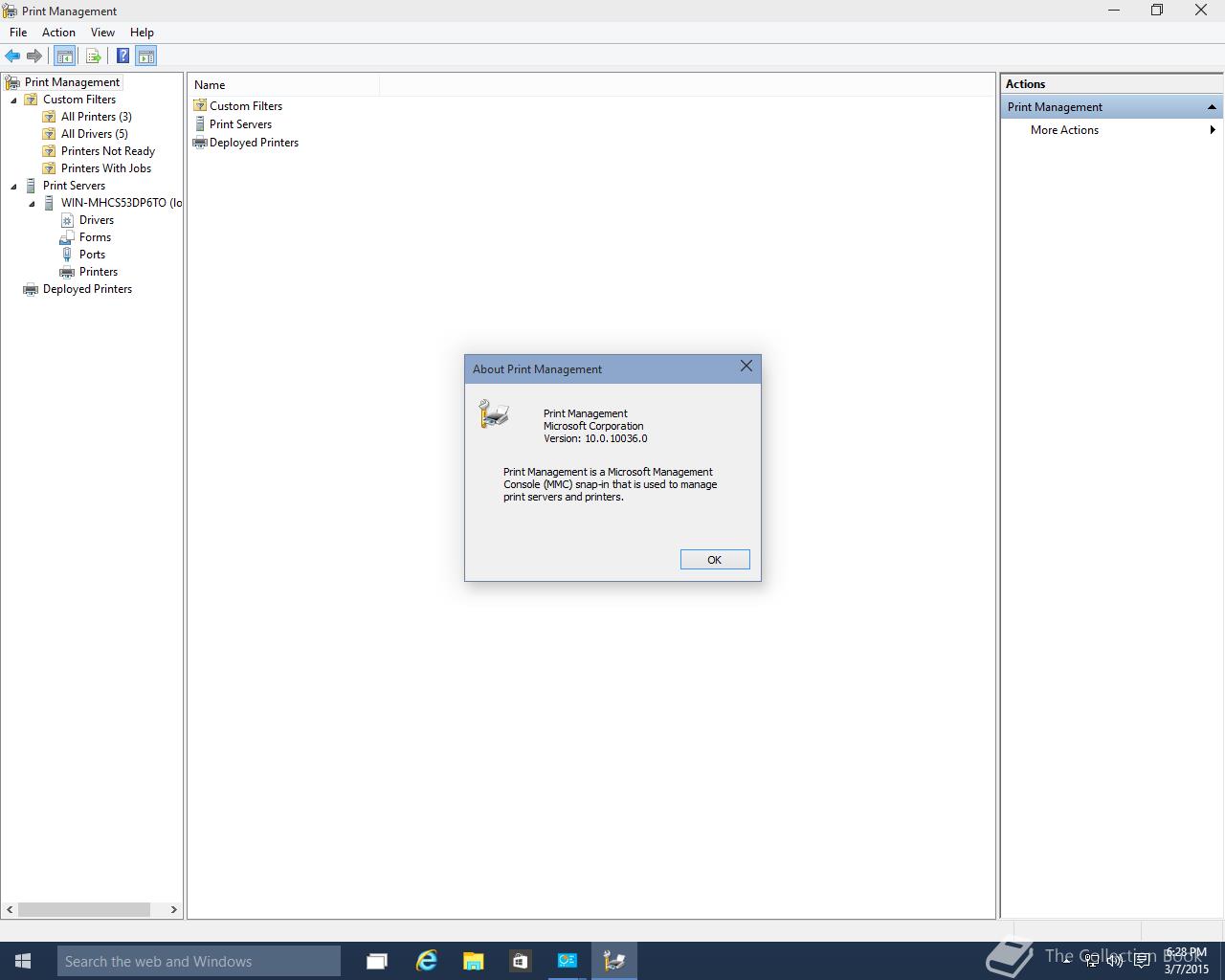
Task: Click the Back arrow toolbar icon
Action: 12,56
